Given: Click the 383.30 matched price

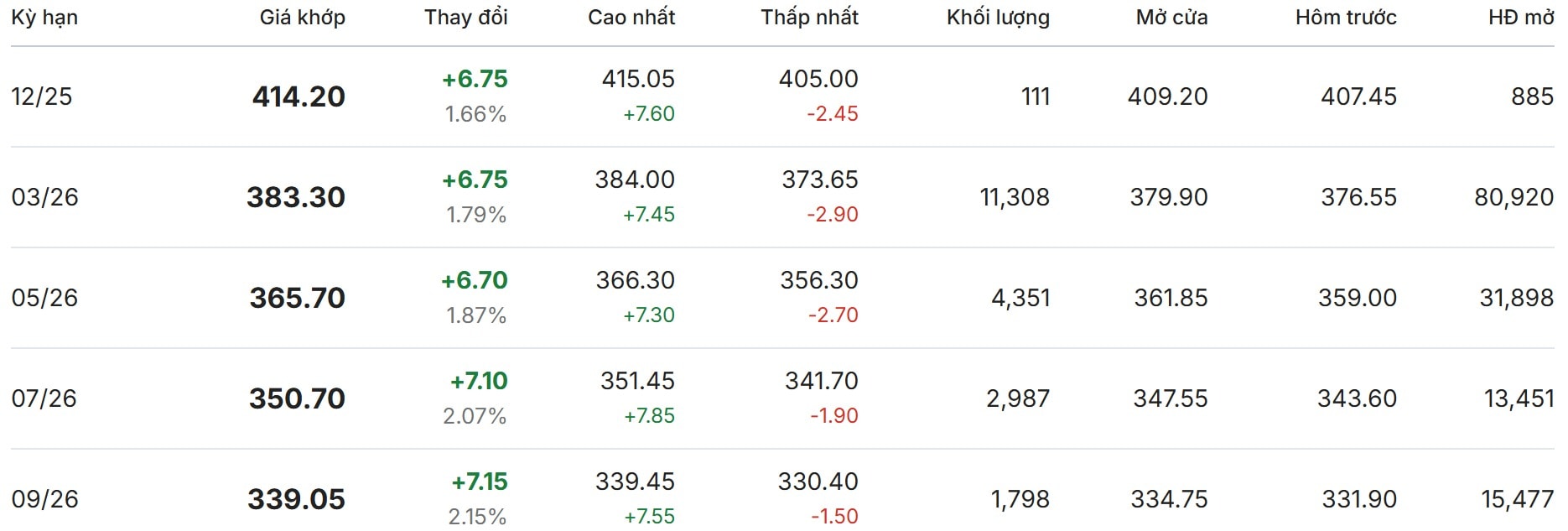Looking at the screenshot, I should coord(295,197).
